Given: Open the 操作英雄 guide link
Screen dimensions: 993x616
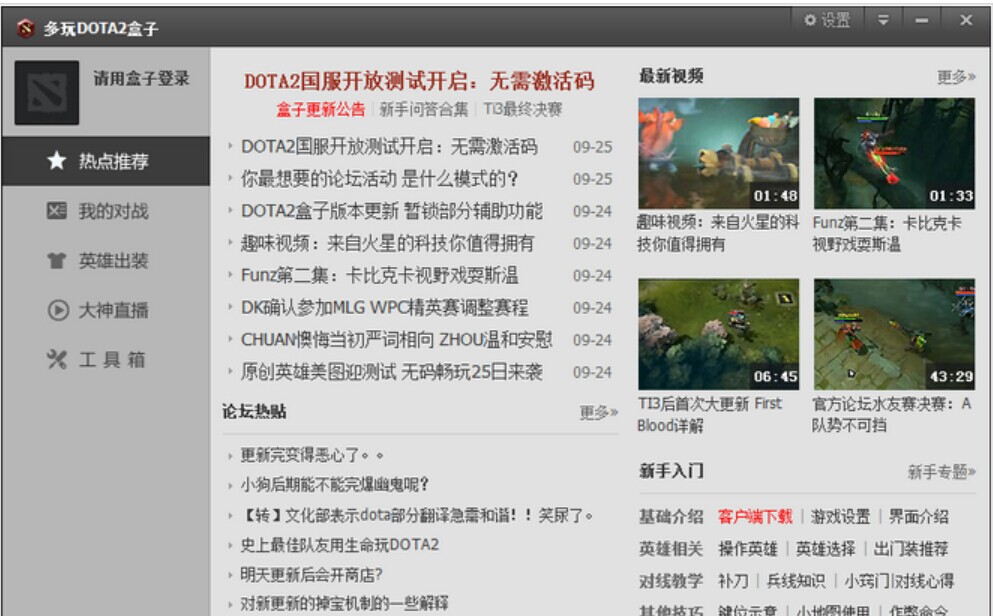Looking at the screenshot, I should point(748,549).
